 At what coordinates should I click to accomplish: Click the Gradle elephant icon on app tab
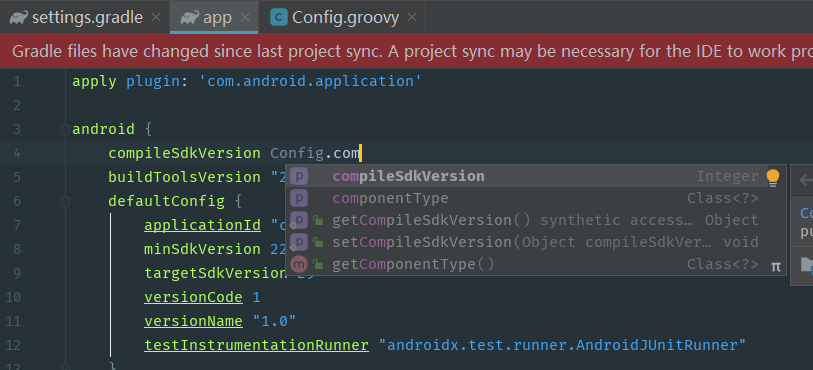click(189, 18)
